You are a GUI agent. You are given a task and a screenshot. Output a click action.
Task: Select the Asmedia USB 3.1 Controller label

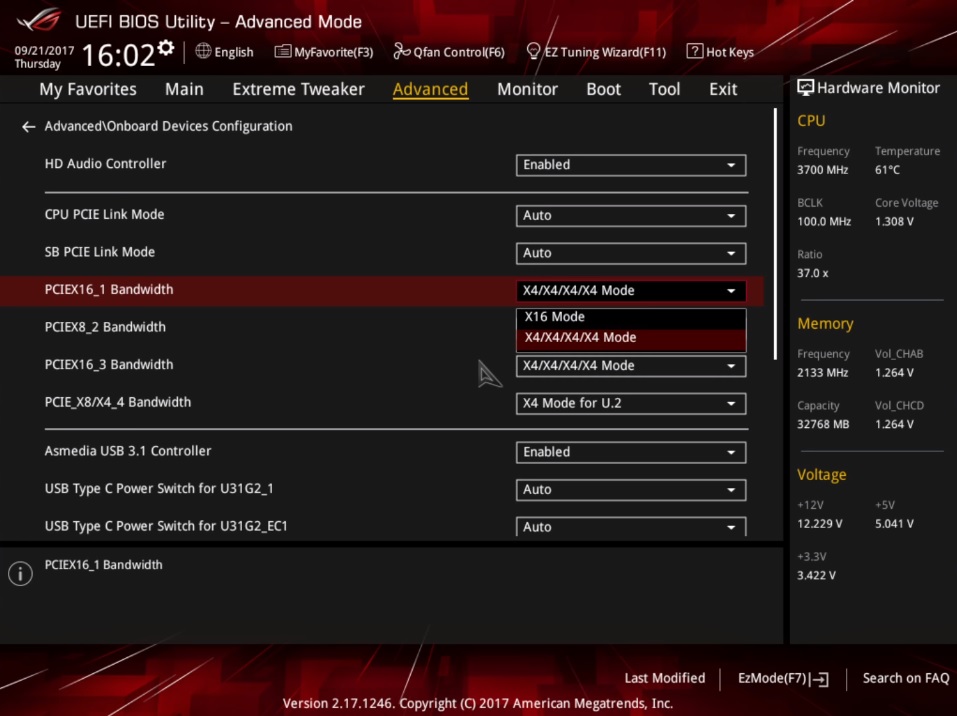coord(128,451)
